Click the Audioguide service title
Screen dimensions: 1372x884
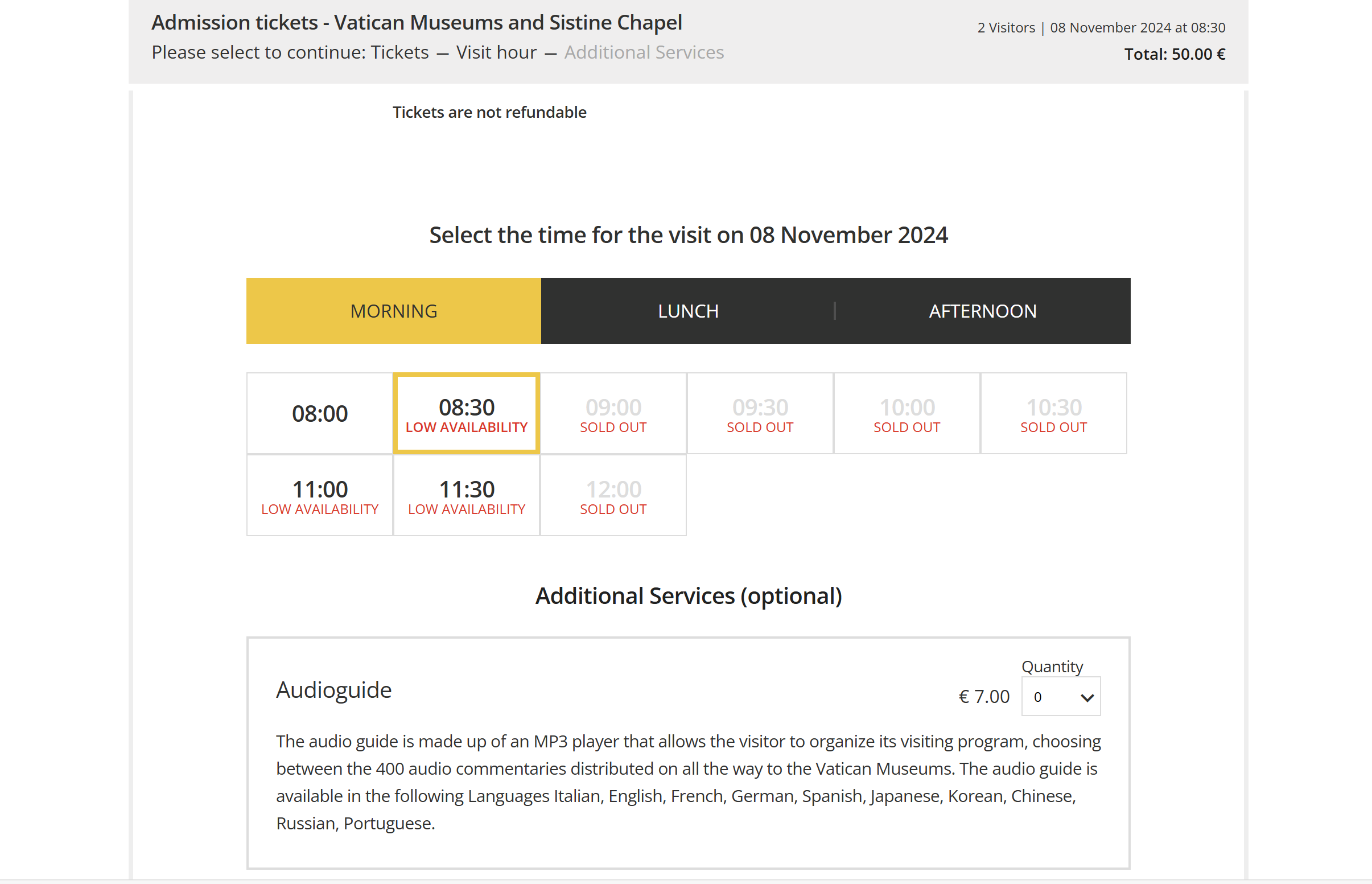pyautogui.click(x=333, y=689)
